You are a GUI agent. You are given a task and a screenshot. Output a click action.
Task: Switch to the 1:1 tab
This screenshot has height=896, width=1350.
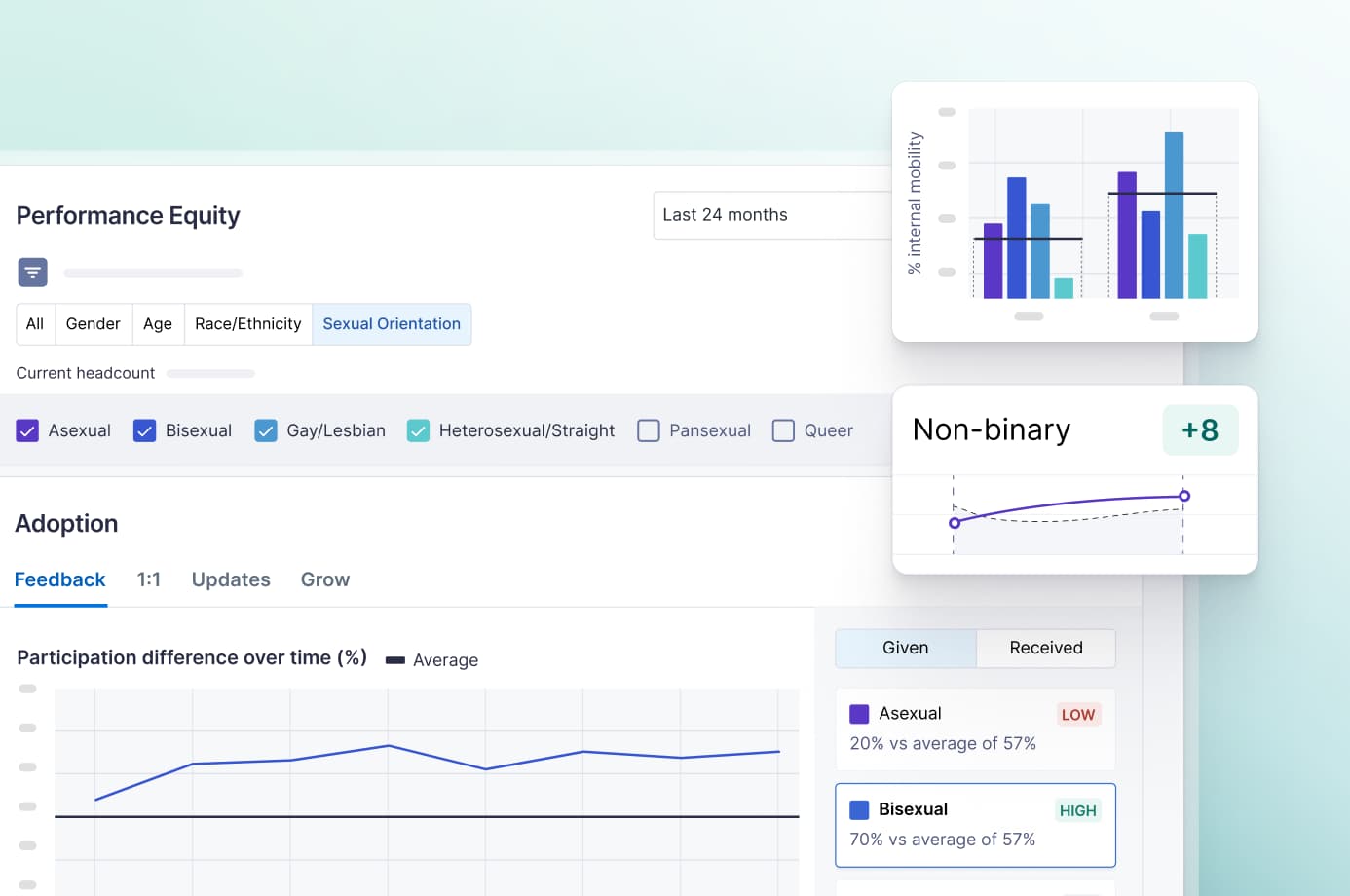(149, 579)
